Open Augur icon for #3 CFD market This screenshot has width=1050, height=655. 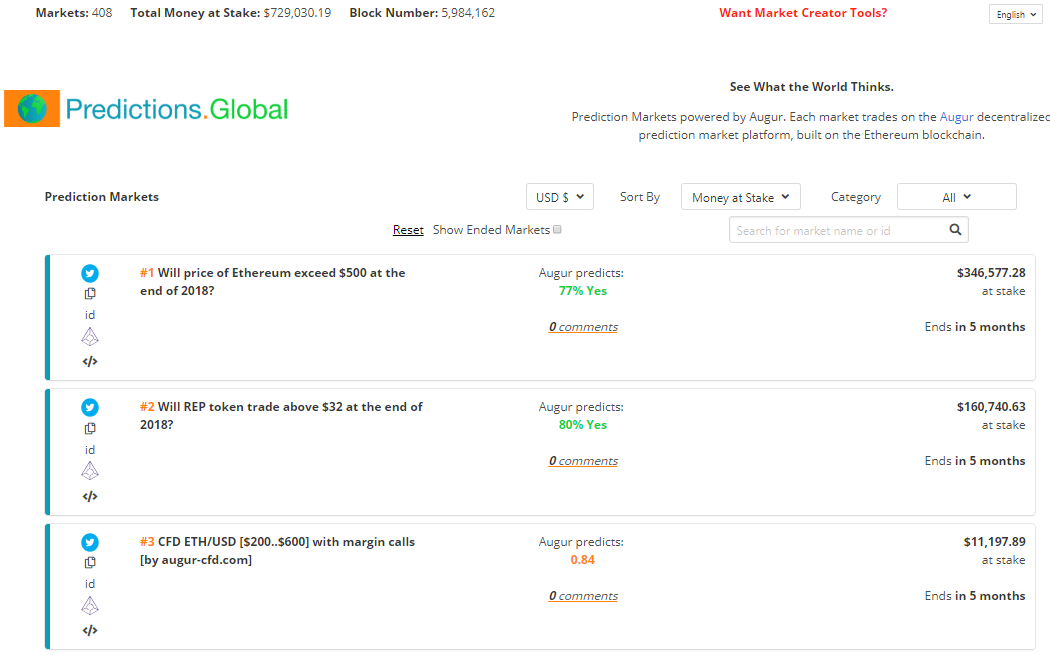[90, 606]
